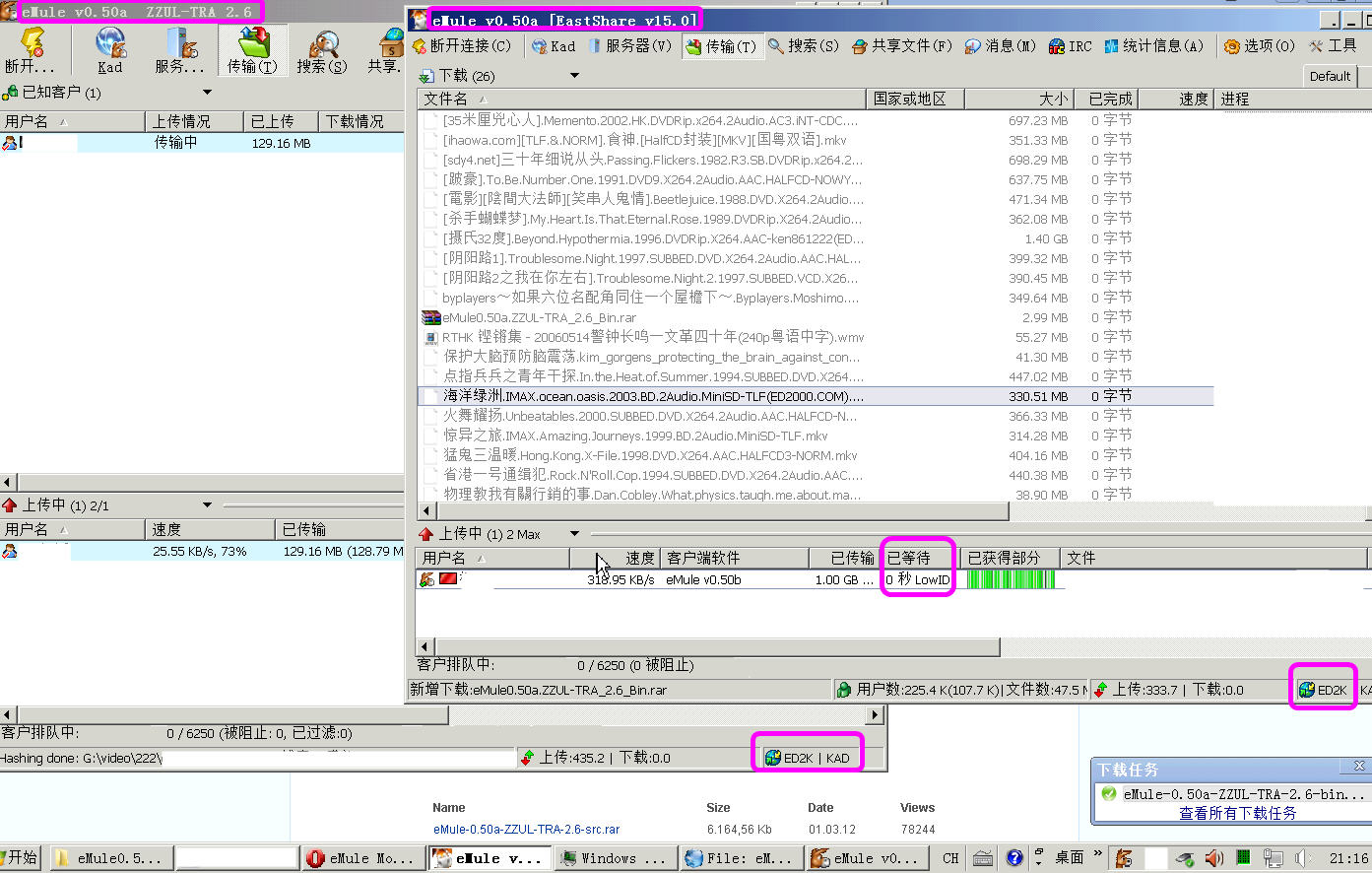Sort downloads by 进程 progress column
The width and height of the screenshot is (1372, 873).
pyautogui.click(x=1293, y=99)
